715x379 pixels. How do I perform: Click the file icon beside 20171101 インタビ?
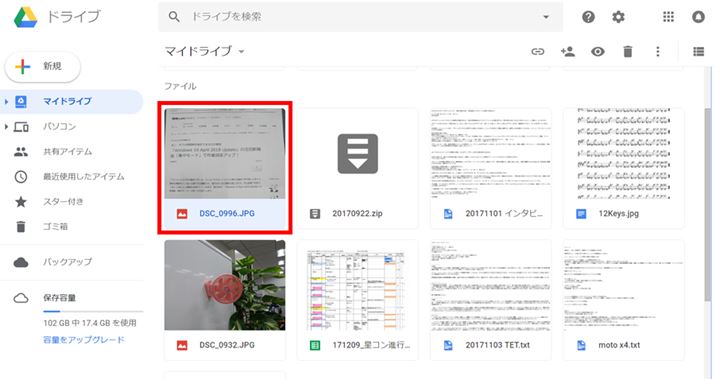(x=448, y=213)
